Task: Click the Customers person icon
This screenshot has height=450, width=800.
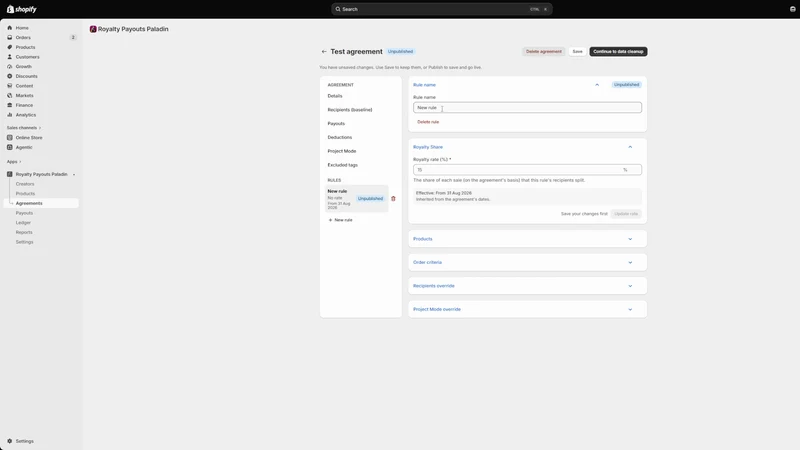Action: (10, 57)
